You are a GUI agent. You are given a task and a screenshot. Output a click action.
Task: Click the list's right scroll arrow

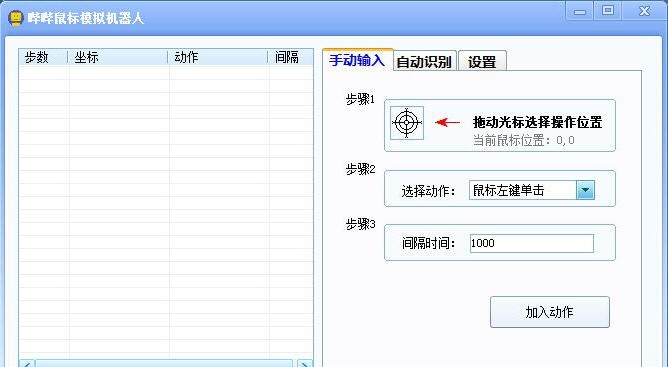pyautogui.click(x=304, y=364)
